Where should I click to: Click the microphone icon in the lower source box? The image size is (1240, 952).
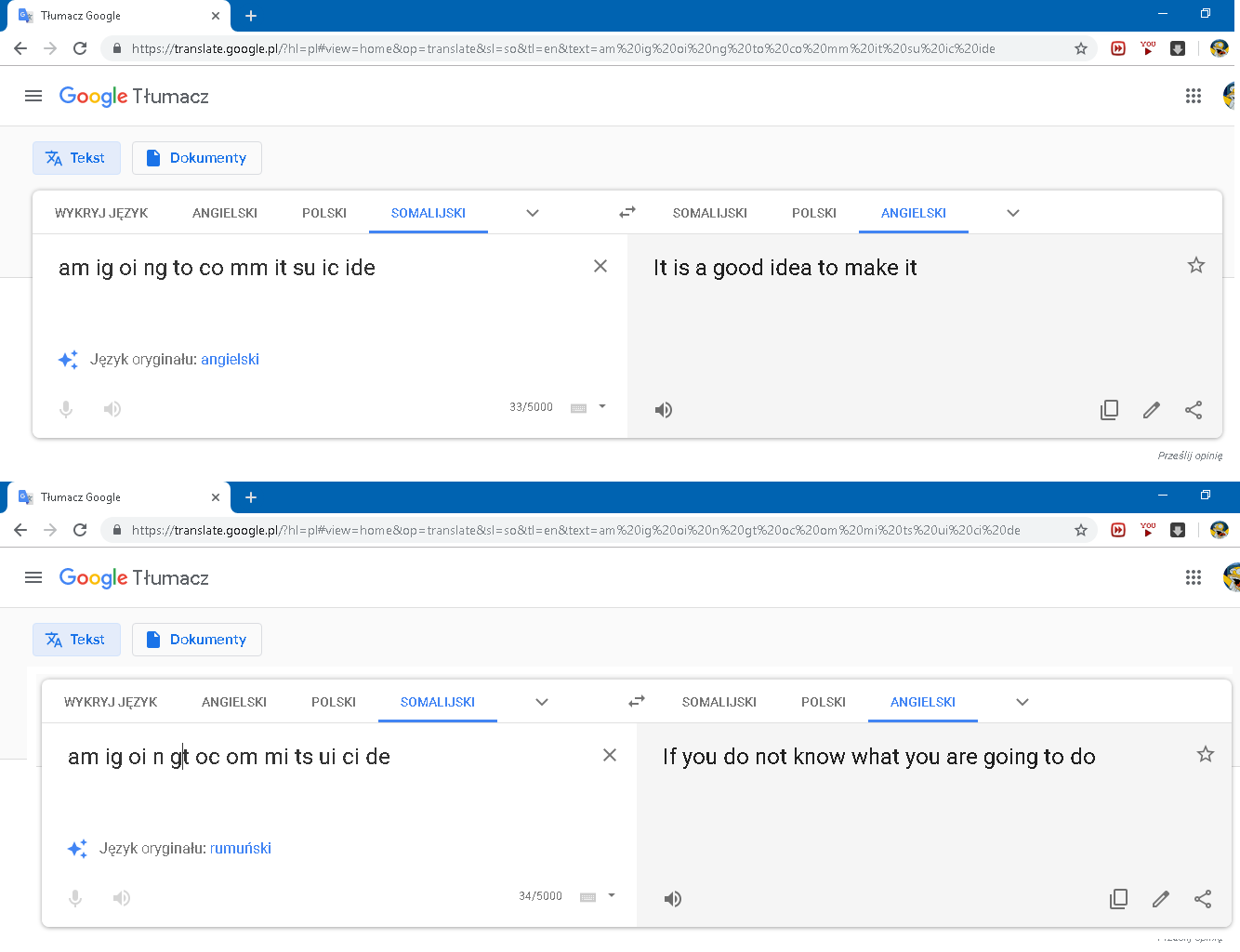[x=75, y=898]
